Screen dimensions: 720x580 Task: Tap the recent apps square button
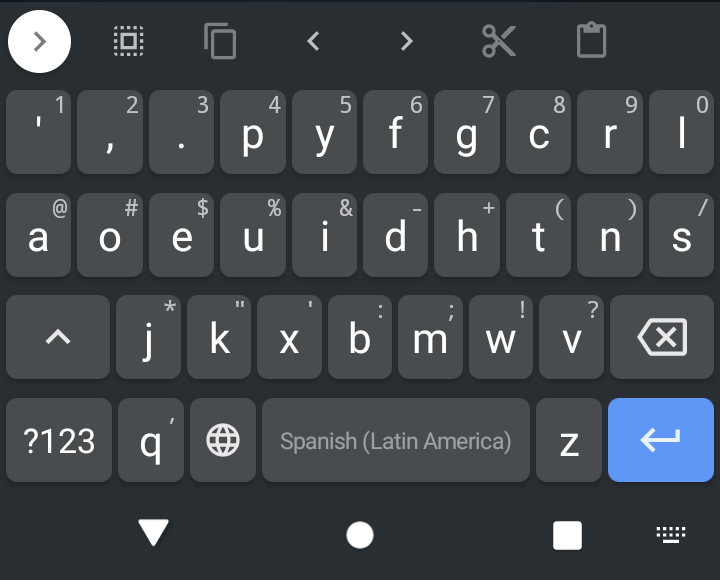click(x=568, y=535)
